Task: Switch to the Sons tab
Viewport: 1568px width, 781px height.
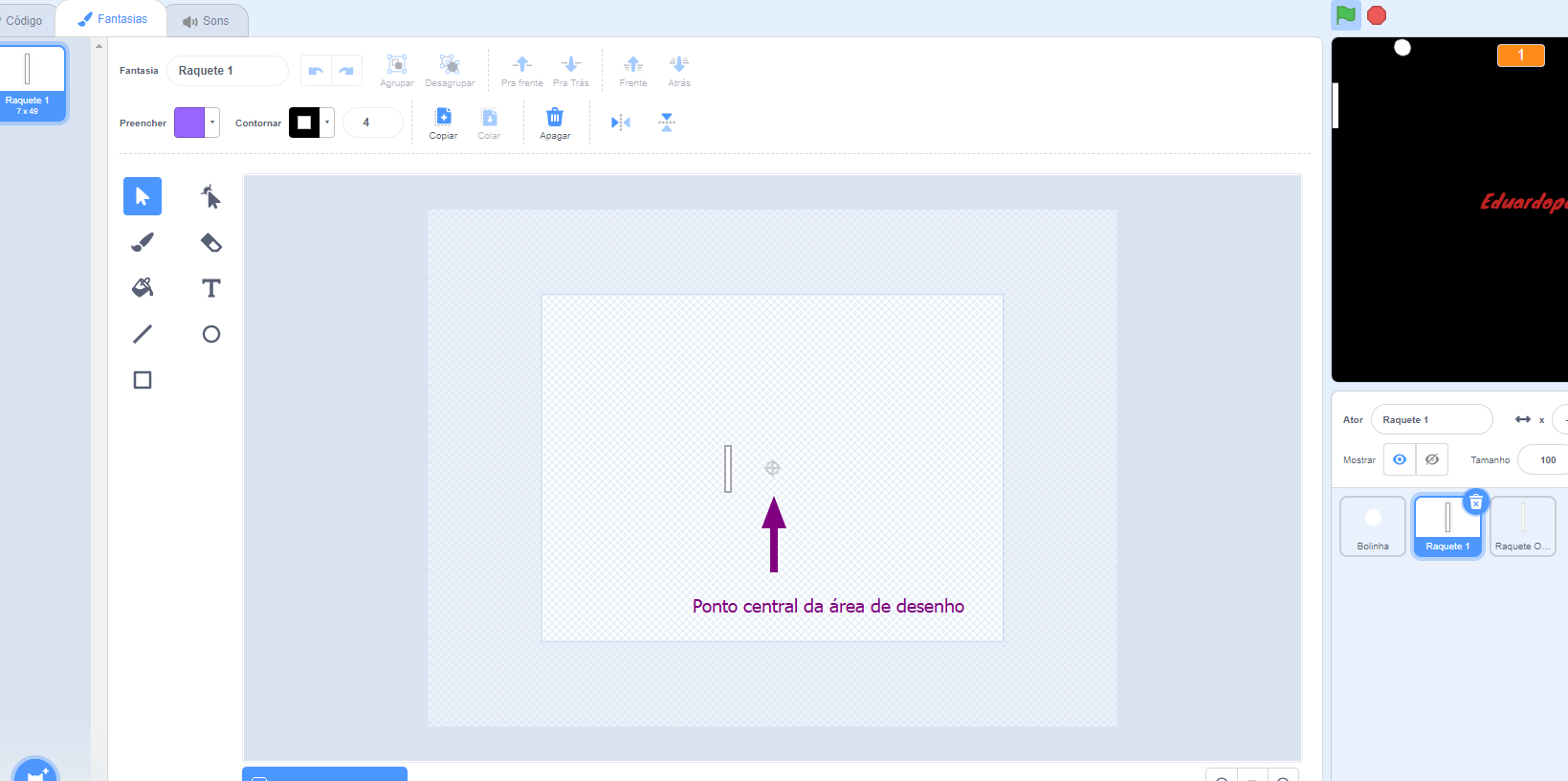Action: tap(207, 20)
